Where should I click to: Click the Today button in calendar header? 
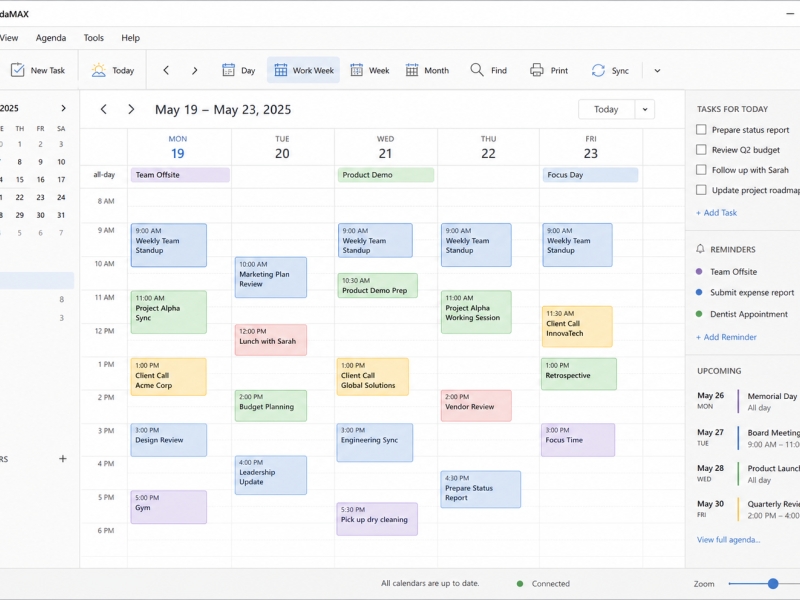[x=606, y=109]
